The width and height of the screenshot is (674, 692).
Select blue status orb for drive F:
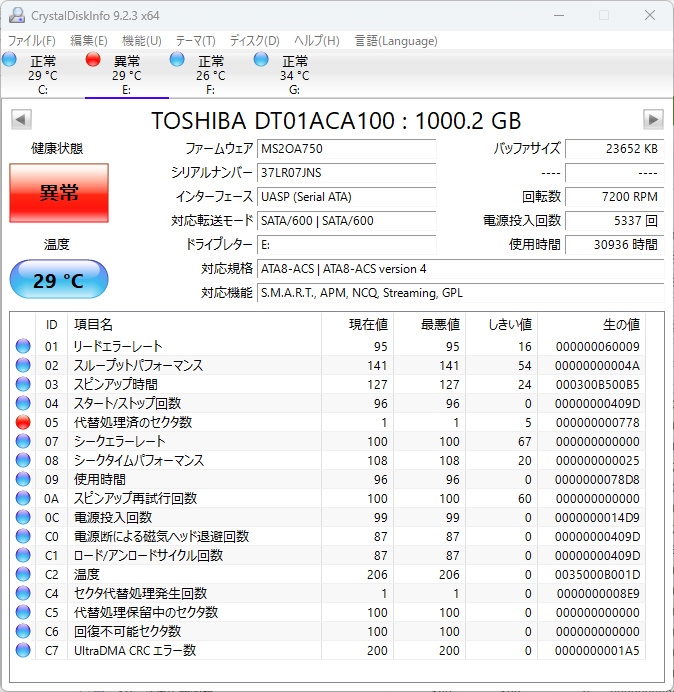[177, 59]
